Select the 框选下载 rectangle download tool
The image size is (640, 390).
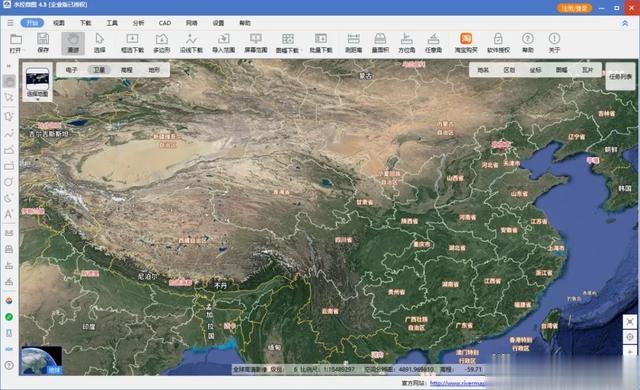132,43
